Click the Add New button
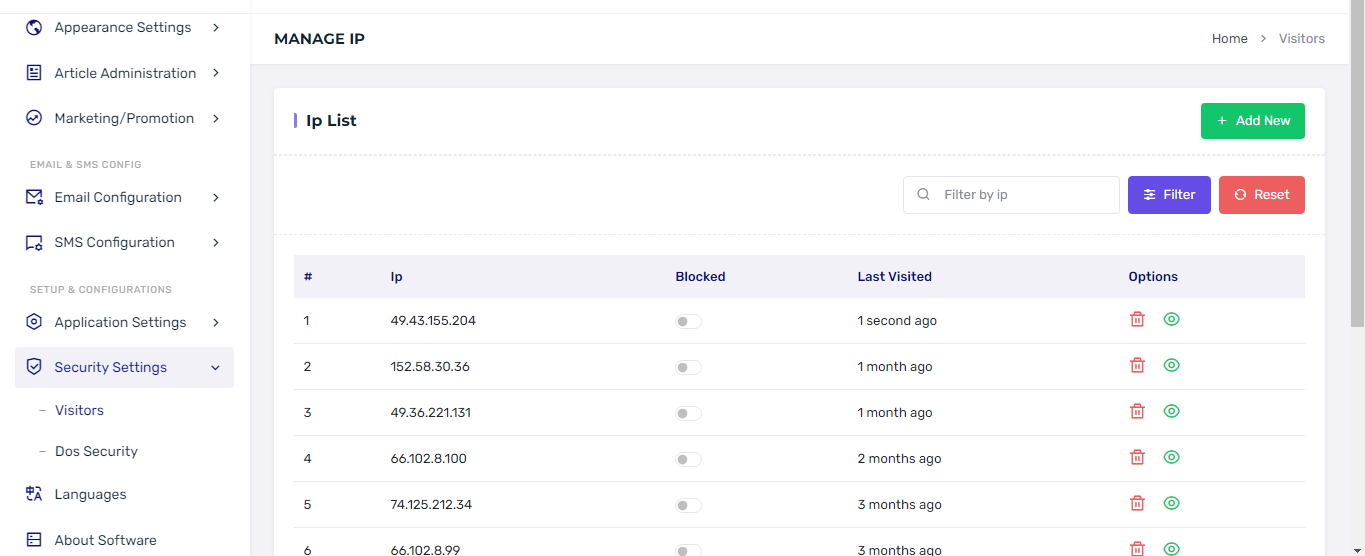Image resolution: width=1365 pixels, height=556 pixels. pos(1252,120)
